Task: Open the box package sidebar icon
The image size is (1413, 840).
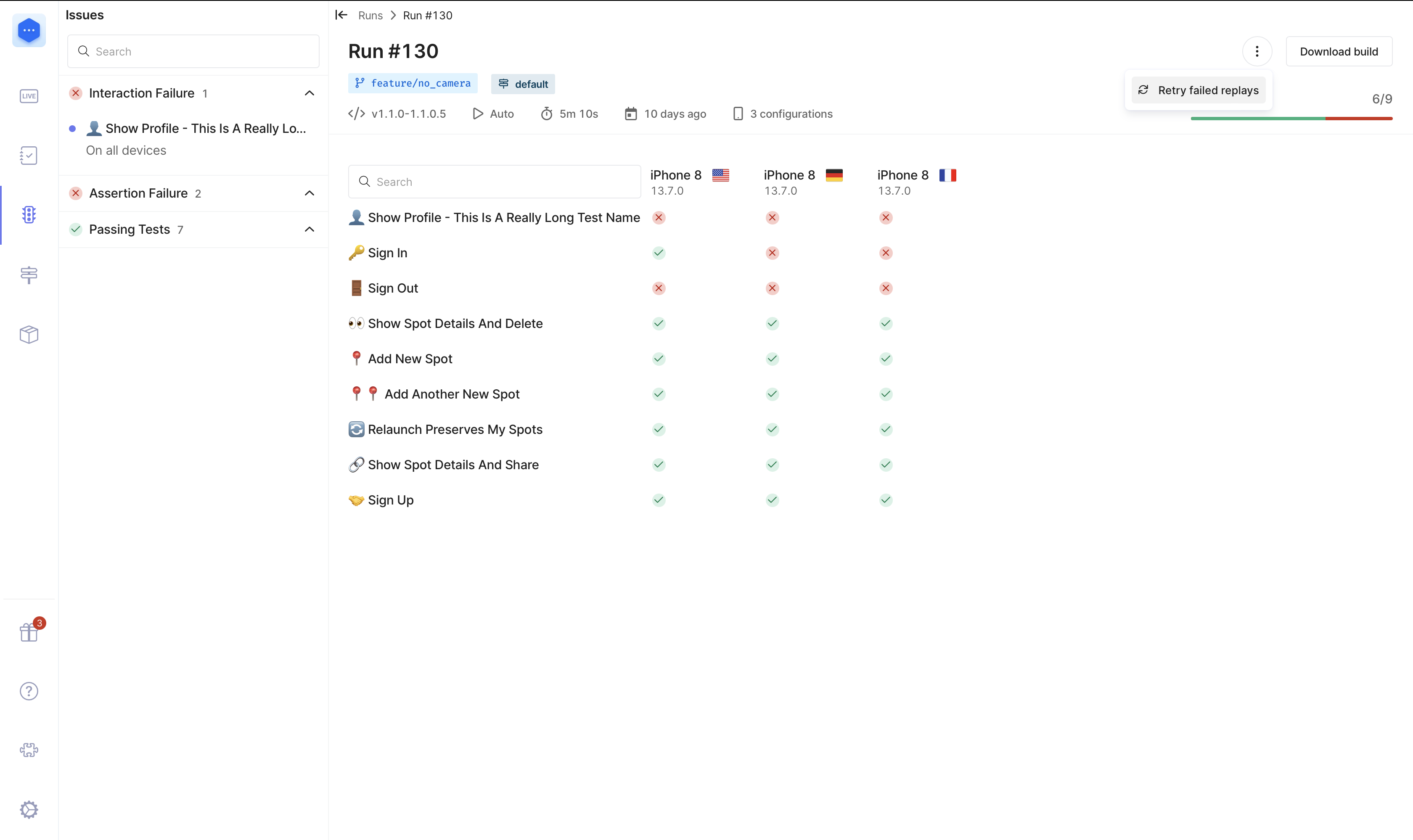Action: pos(29,335)
